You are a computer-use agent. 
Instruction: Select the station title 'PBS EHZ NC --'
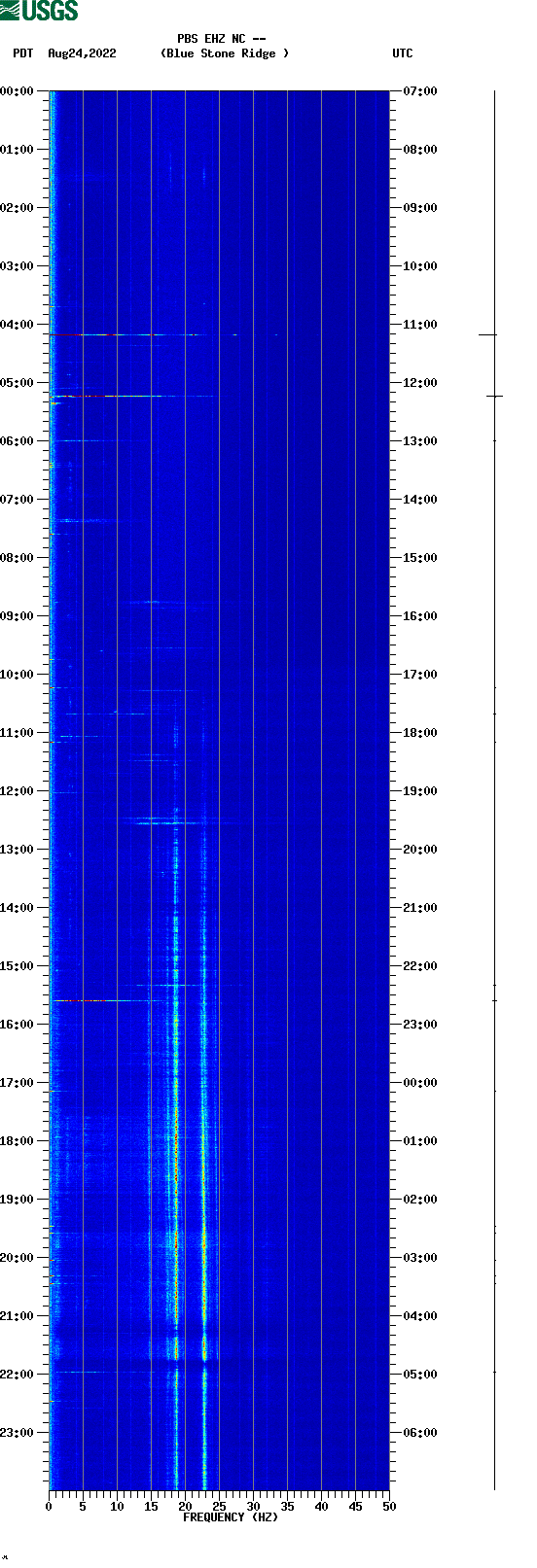coord(222,39)
